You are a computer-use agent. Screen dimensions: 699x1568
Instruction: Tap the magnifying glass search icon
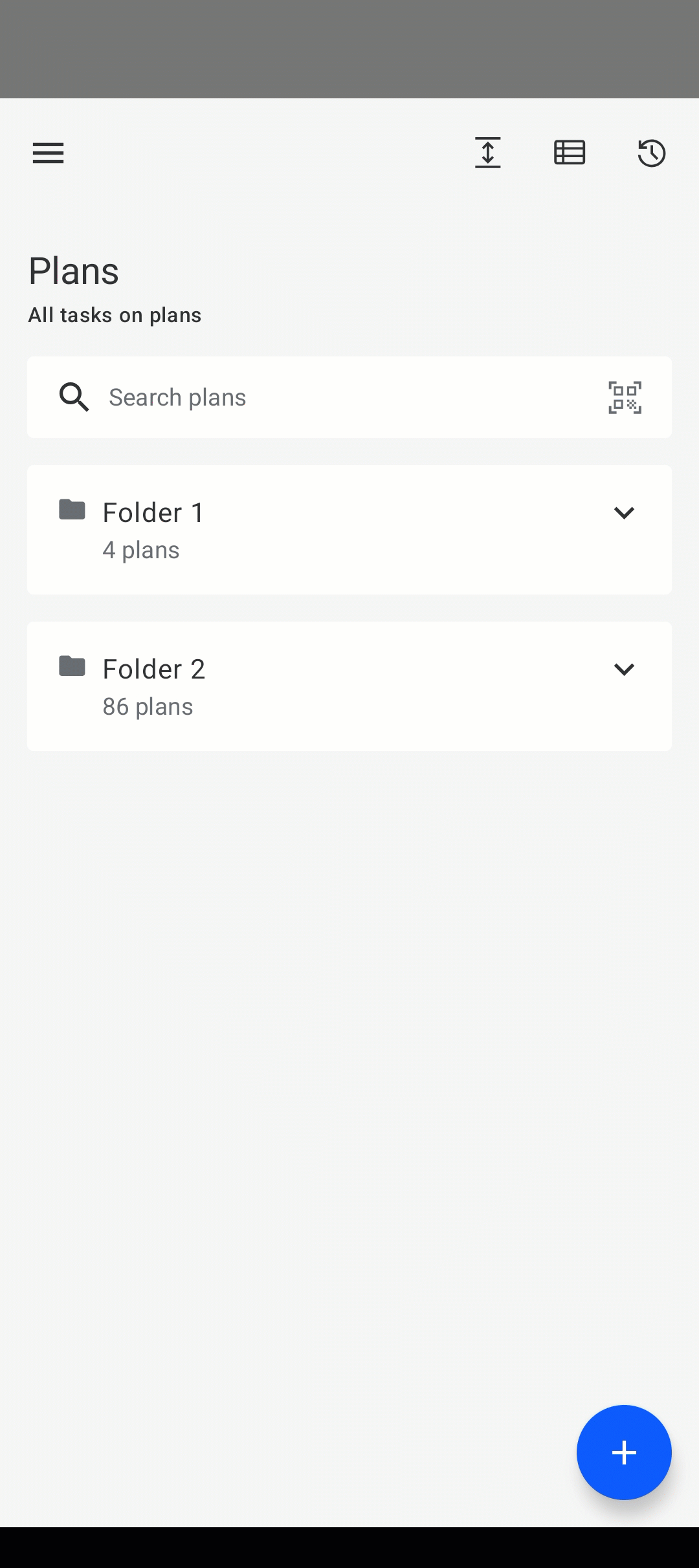tap(74, 397)
